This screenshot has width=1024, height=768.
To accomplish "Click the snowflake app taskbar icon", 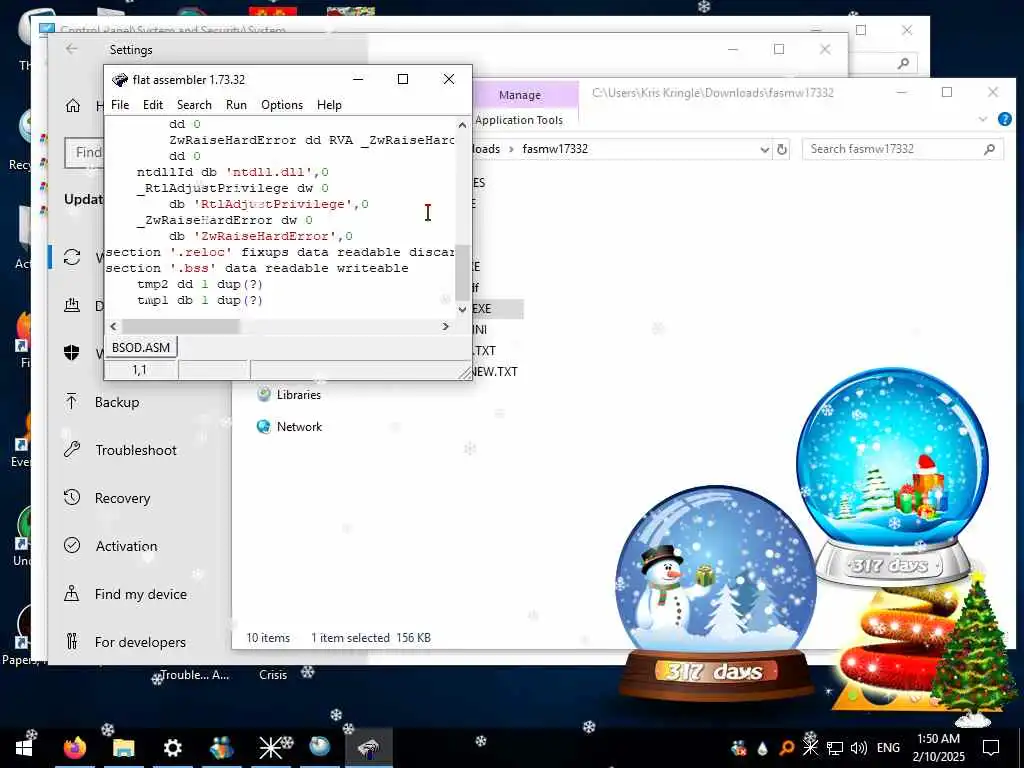I will click(270, 748).
